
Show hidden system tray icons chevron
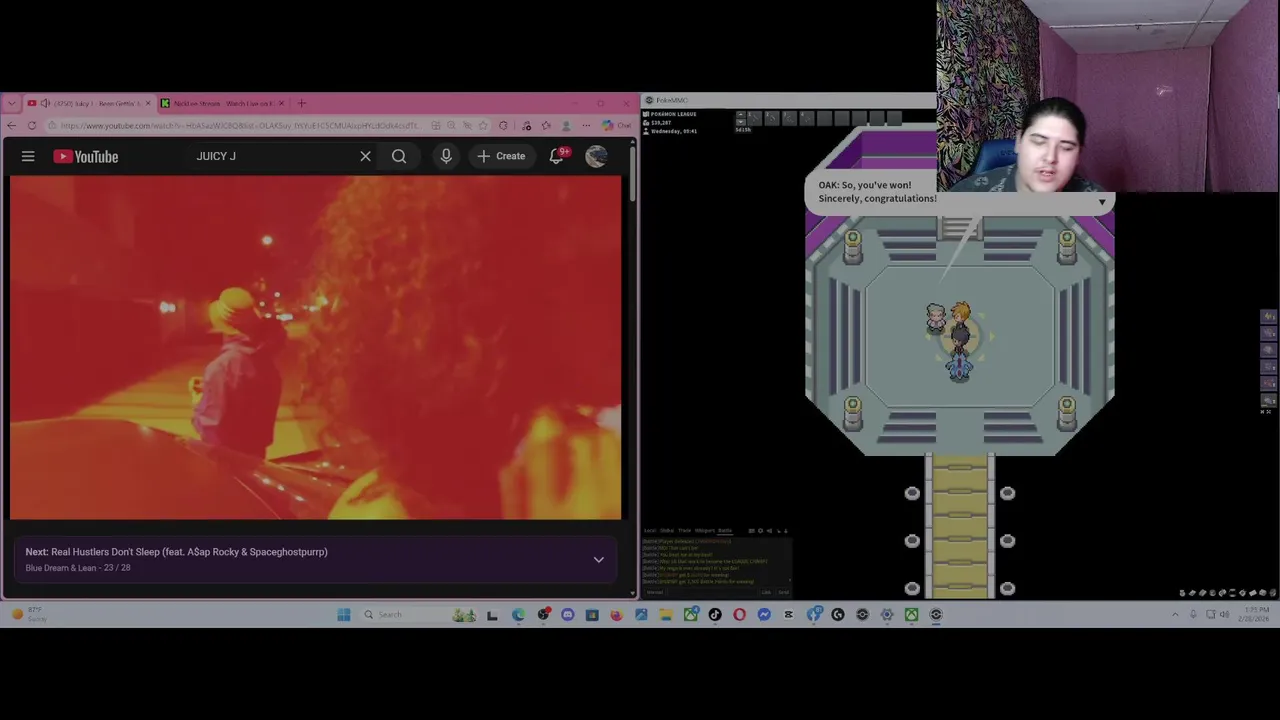(x=1175, y=614)
